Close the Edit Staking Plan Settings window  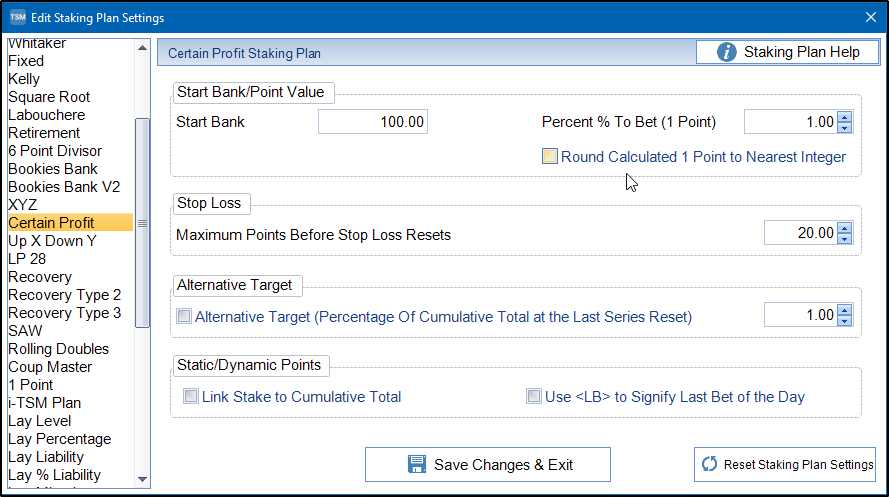(x=869, y=18)
